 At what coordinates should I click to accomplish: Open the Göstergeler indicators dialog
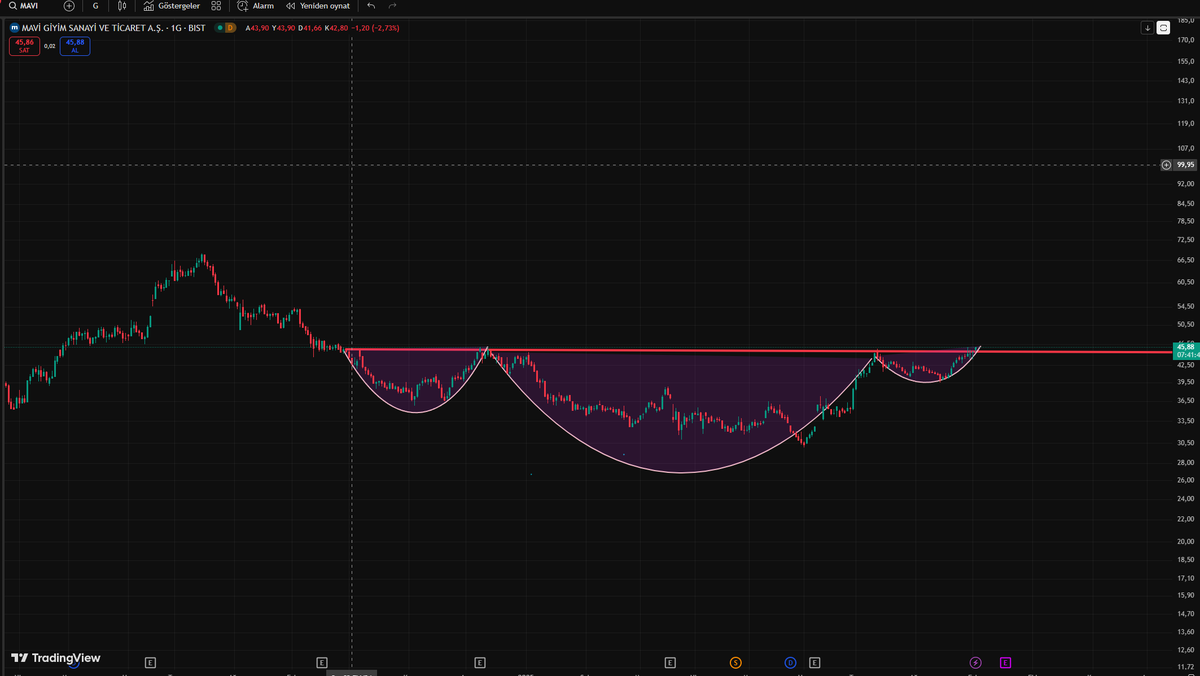172,6
